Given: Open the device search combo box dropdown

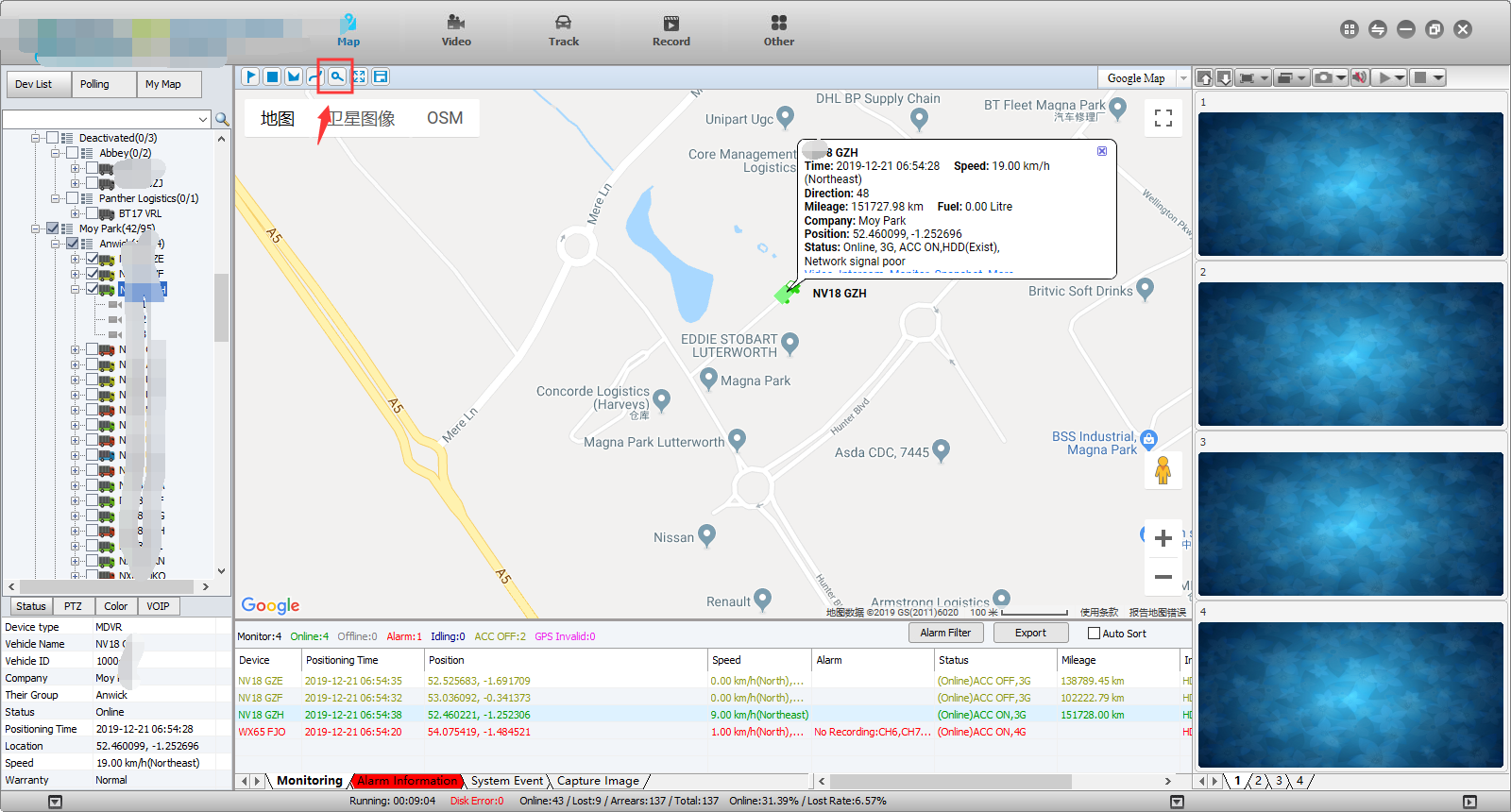Looking at the screenshot, I should click(203, 119).
